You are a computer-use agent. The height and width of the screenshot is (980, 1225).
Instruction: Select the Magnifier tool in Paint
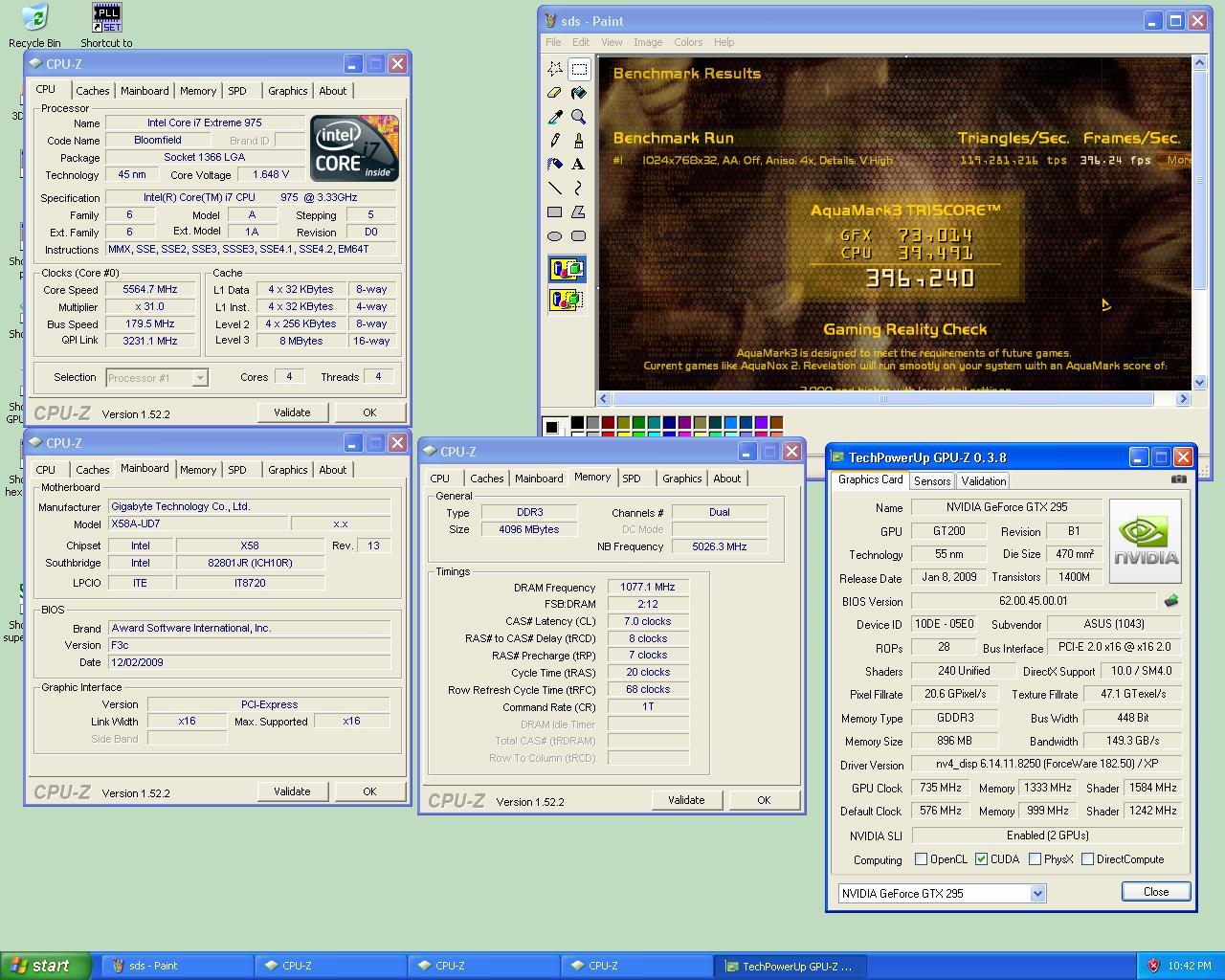(x=579, y=117)
